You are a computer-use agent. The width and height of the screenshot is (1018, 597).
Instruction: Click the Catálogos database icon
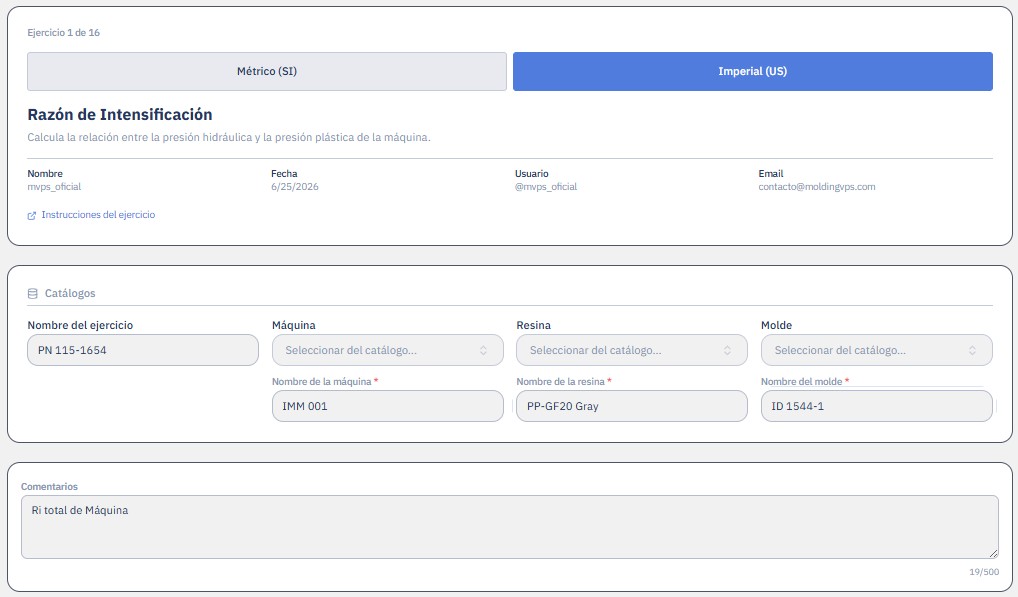point(32,294)
